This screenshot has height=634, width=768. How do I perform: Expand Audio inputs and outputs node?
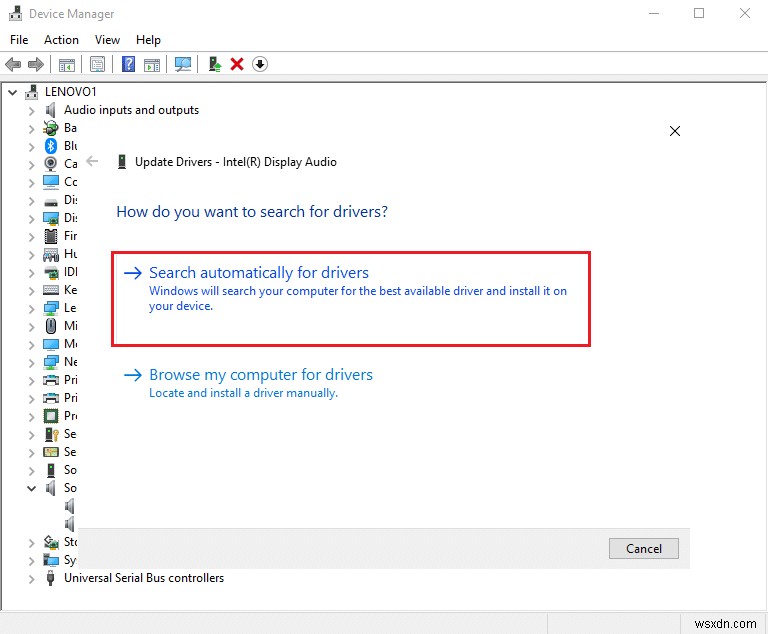[32, 110]
